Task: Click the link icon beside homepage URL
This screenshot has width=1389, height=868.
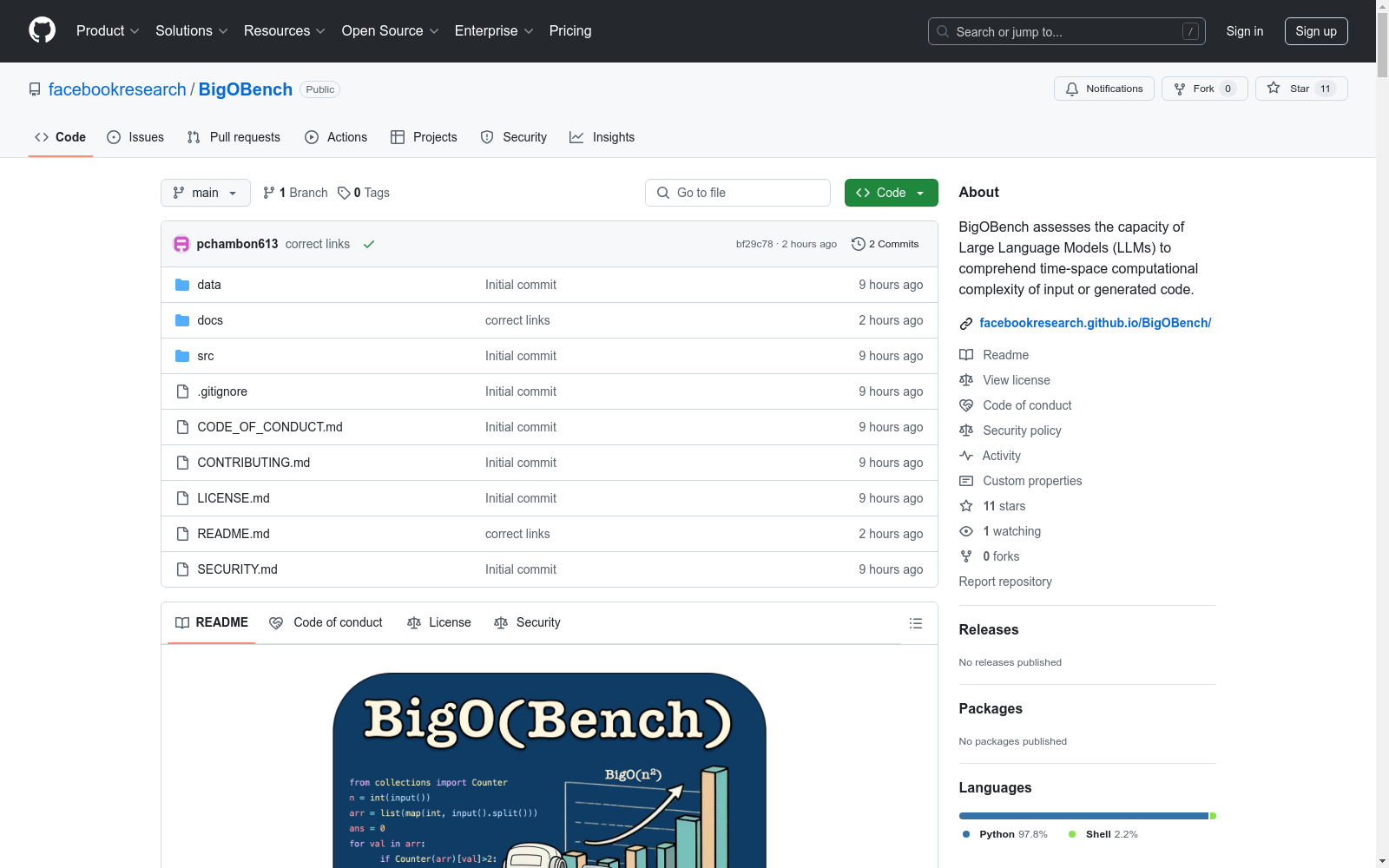Action: point(966,324)
